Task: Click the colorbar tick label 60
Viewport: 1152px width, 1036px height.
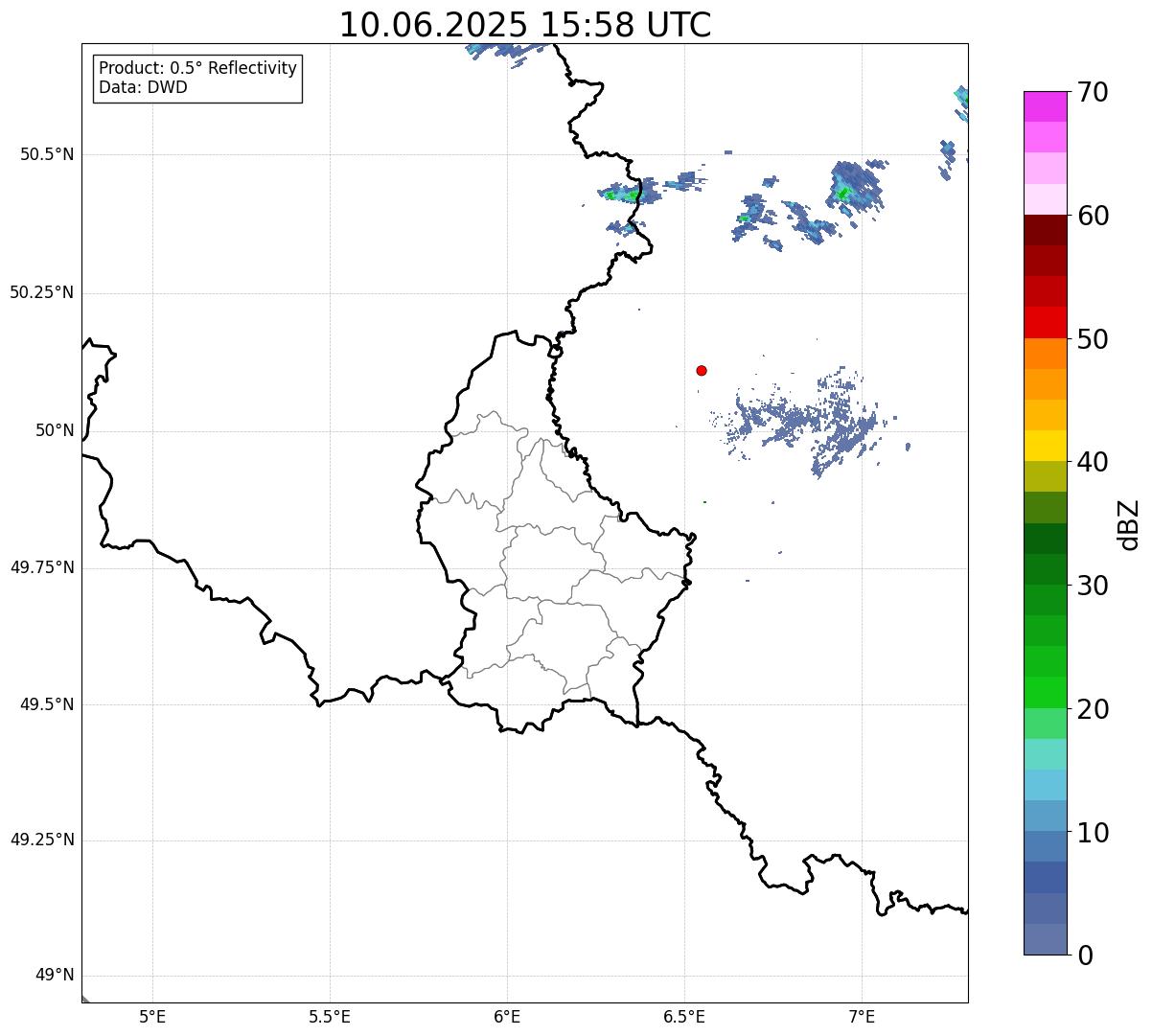Action: click(1092, 216)
